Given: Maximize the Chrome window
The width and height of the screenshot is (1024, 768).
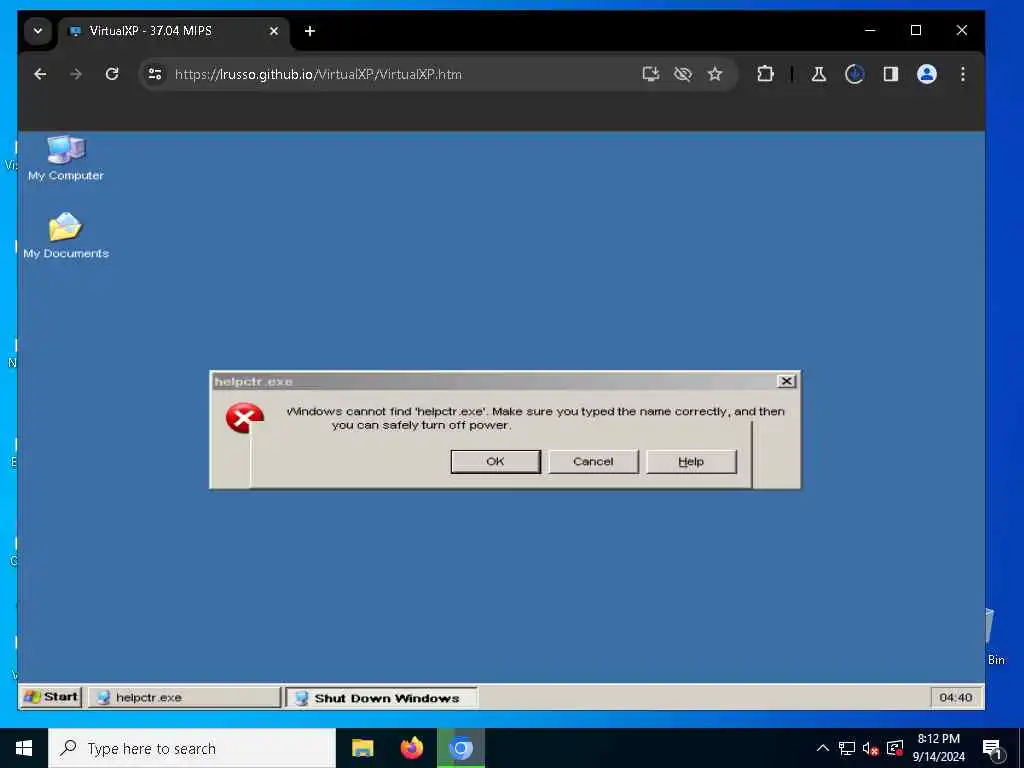Looking at the screenshot, I should pyautogui.click(x=916, y=30).
